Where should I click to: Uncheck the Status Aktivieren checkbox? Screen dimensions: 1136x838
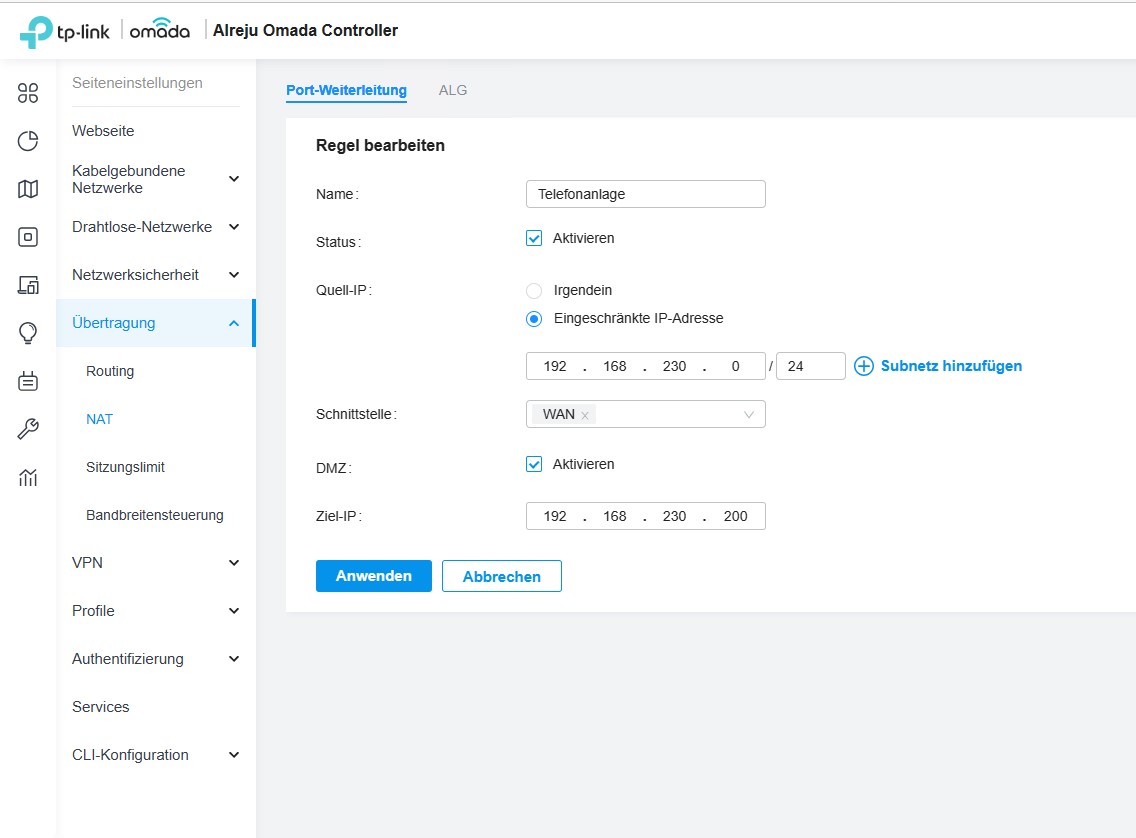coord(534,239)
